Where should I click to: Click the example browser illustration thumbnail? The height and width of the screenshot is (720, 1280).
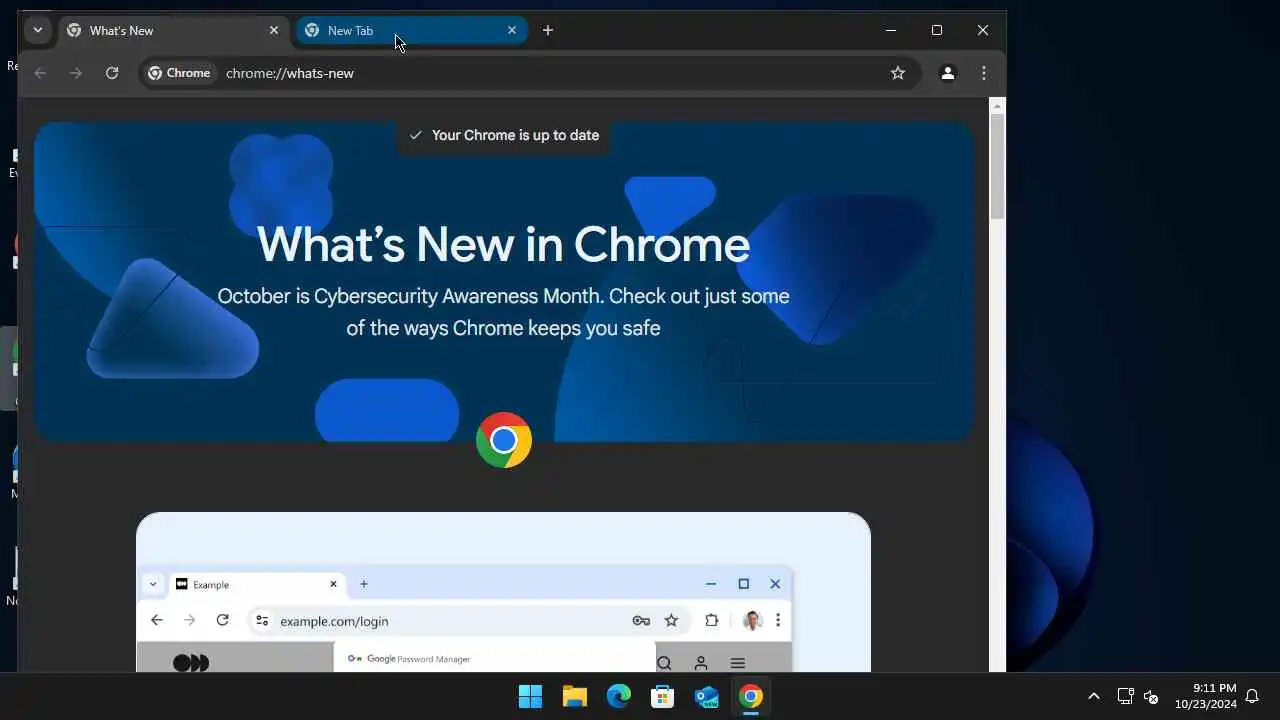pos(503,592)
